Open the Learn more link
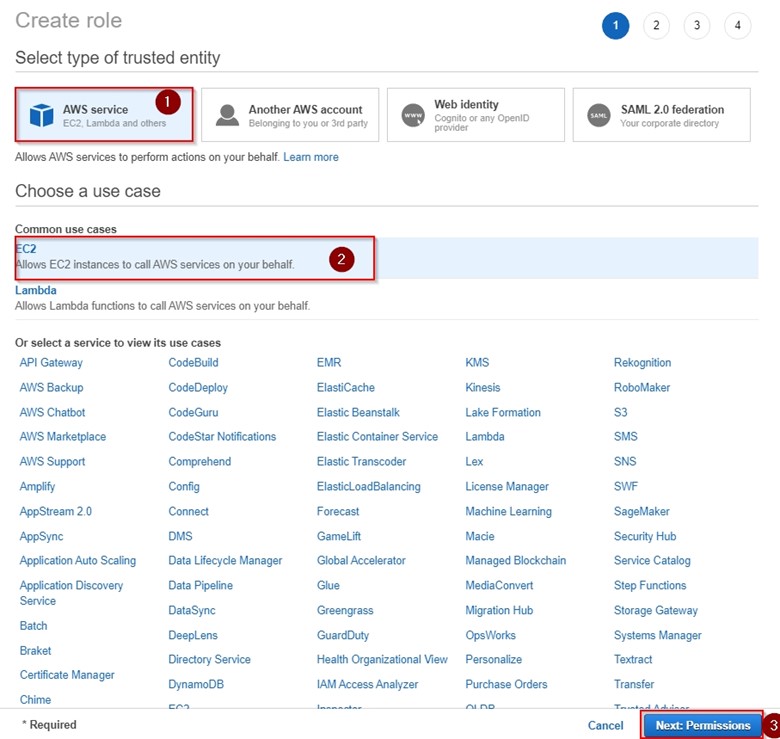780x739 pixels. coord(311,157)
